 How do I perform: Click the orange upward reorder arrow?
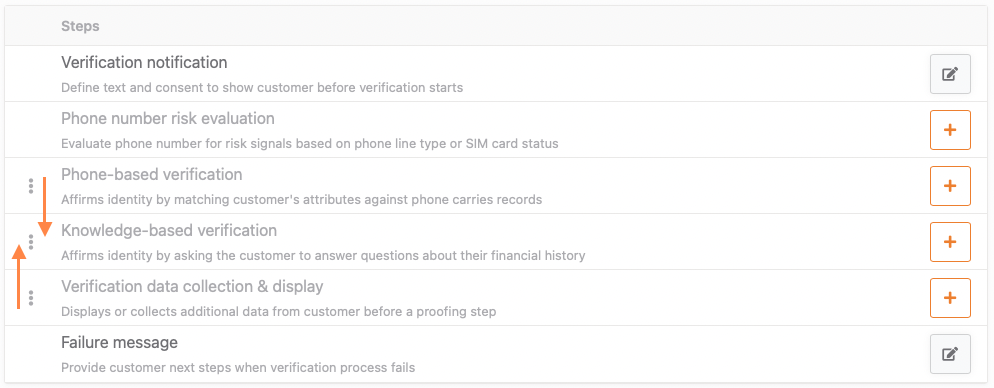click(x=19, y=277)
